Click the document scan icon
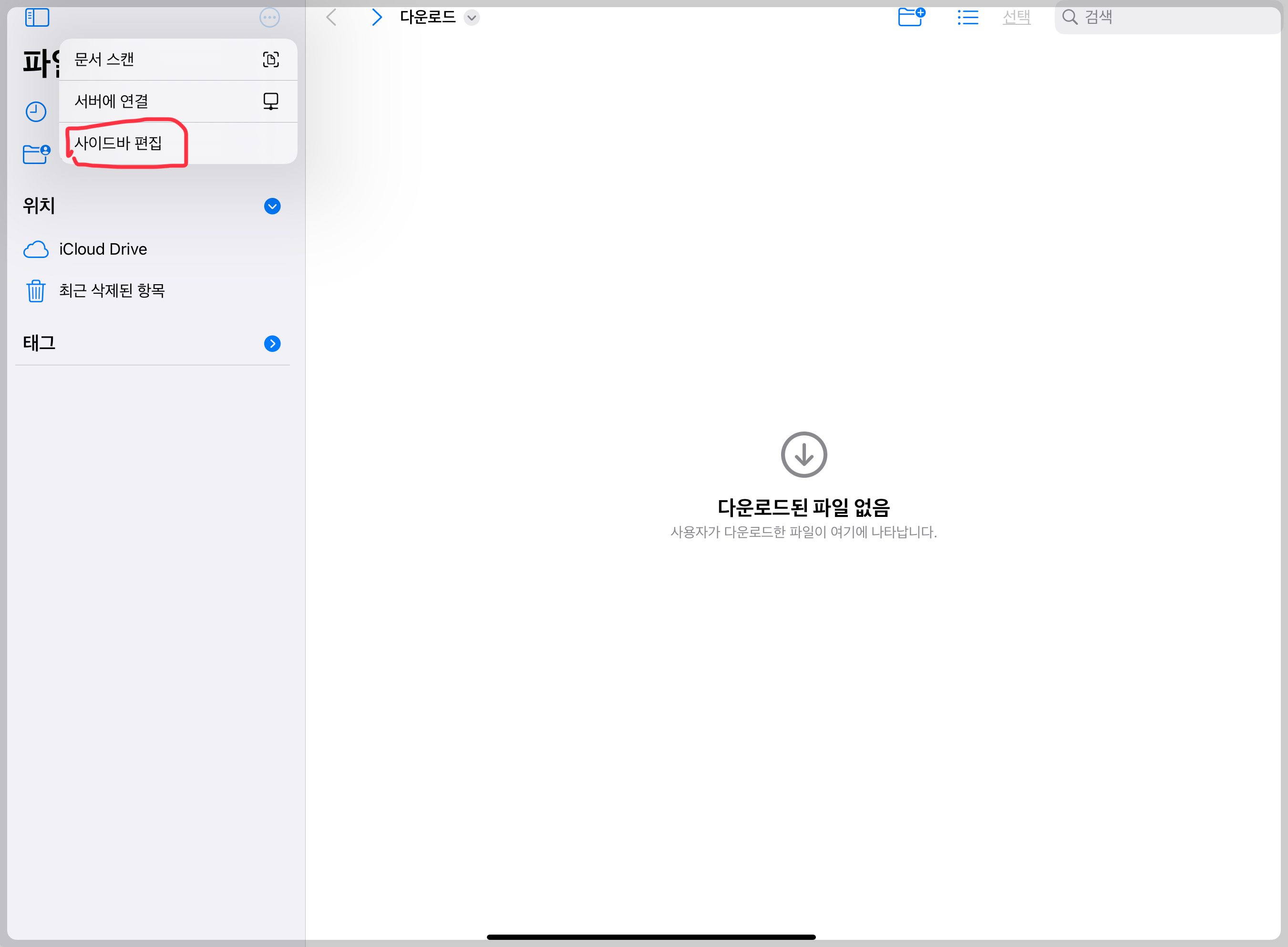The width and height of the screenshot is (1288, 947). 270,60
